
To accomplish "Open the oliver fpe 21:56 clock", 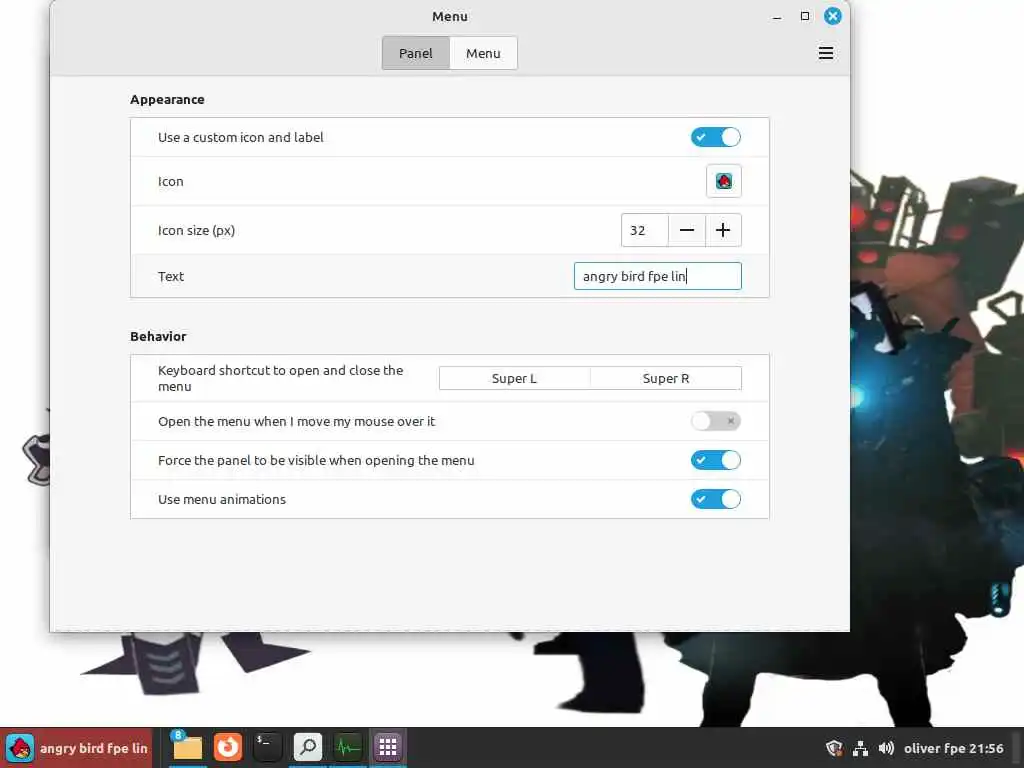I will [x=953, y=748].
